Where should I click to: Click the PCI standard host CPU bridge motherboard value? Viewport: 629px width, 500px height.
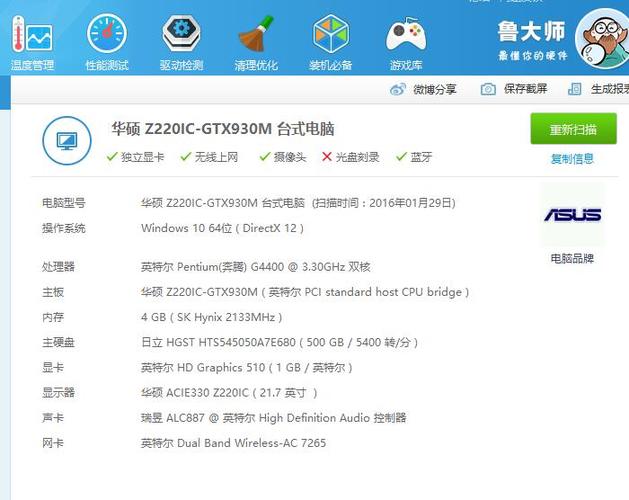[305, 292]
